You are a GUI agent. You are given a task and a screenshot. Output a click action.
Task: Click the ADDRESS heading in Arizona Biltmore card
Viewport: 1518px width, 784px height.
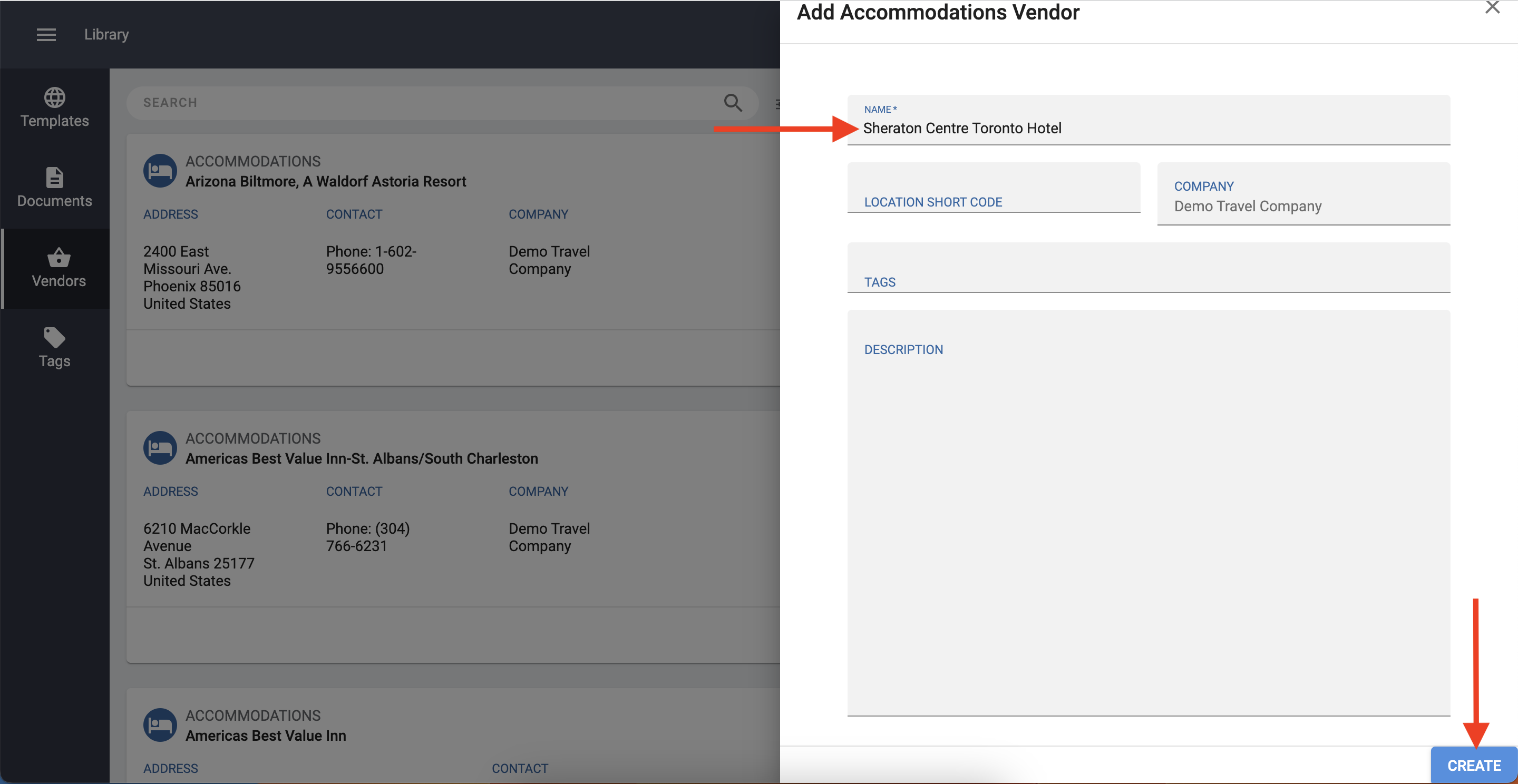[x=171, y=214]
